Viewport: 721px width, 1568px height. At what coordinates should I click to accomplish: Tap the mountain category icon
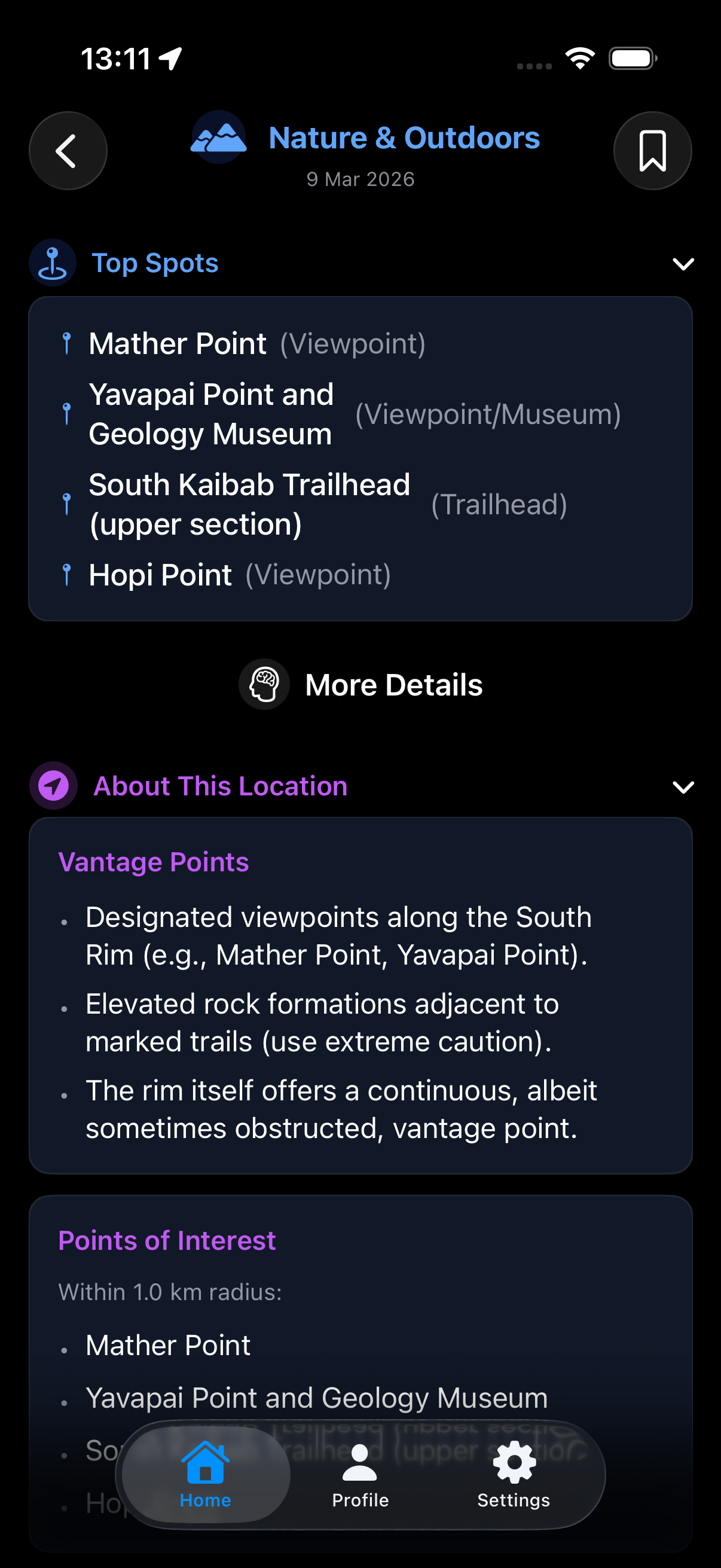[x=218, y=137]
